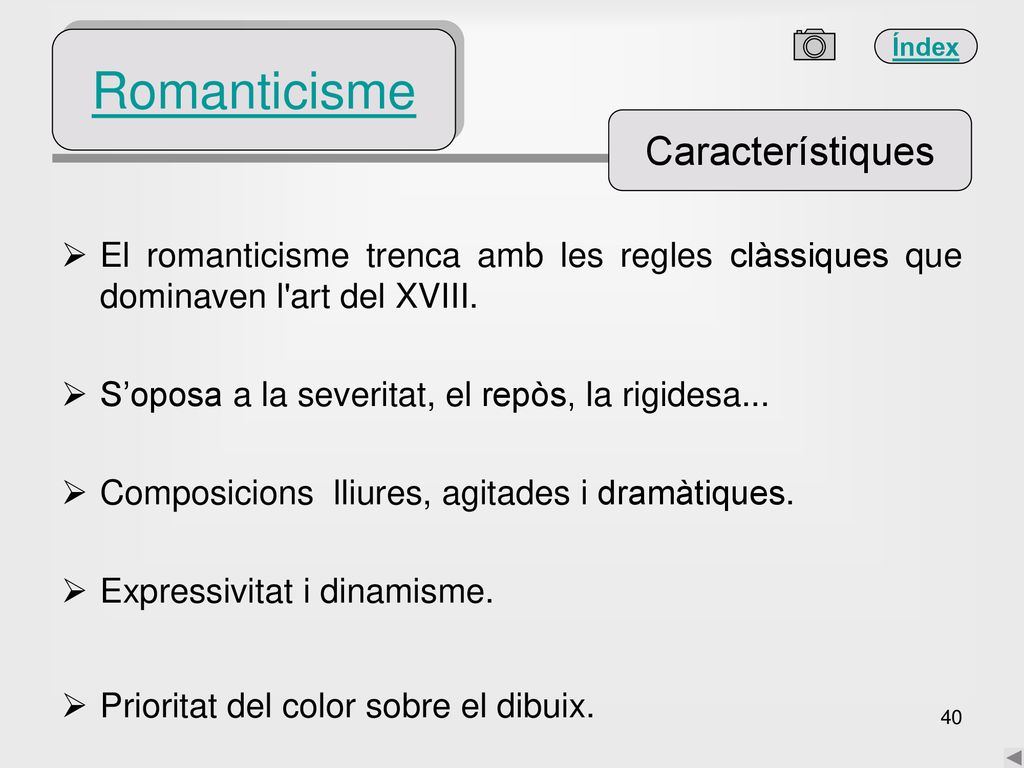This screenshot has height=768, width=1024.
Task: Click the Característiques label box
Action: point(790,150)
